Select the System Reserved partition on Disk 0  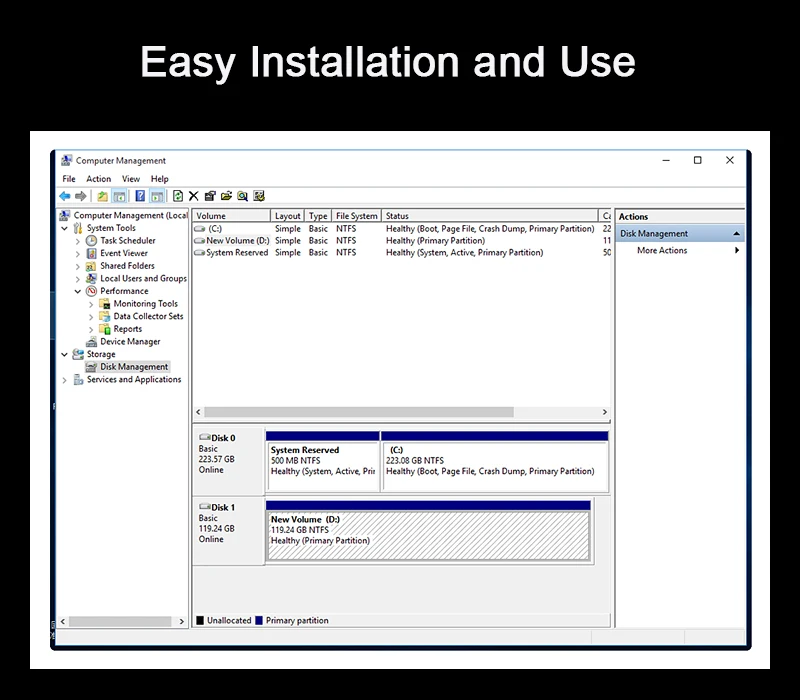[323, 461]
